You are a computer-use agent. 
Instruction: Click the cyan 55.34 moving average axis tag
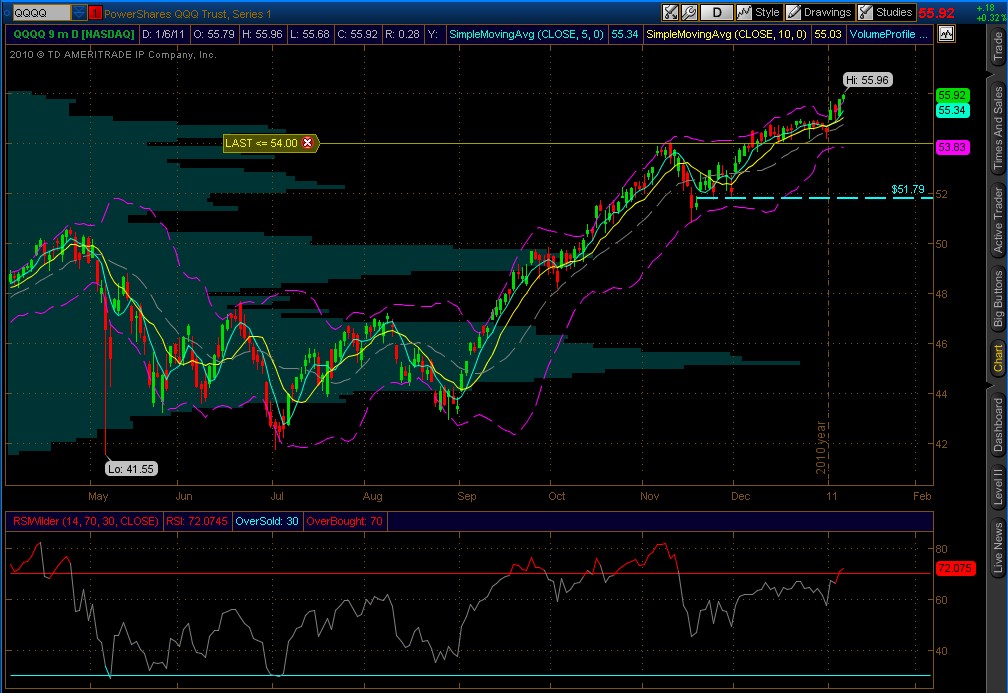[x=951, y=110]
